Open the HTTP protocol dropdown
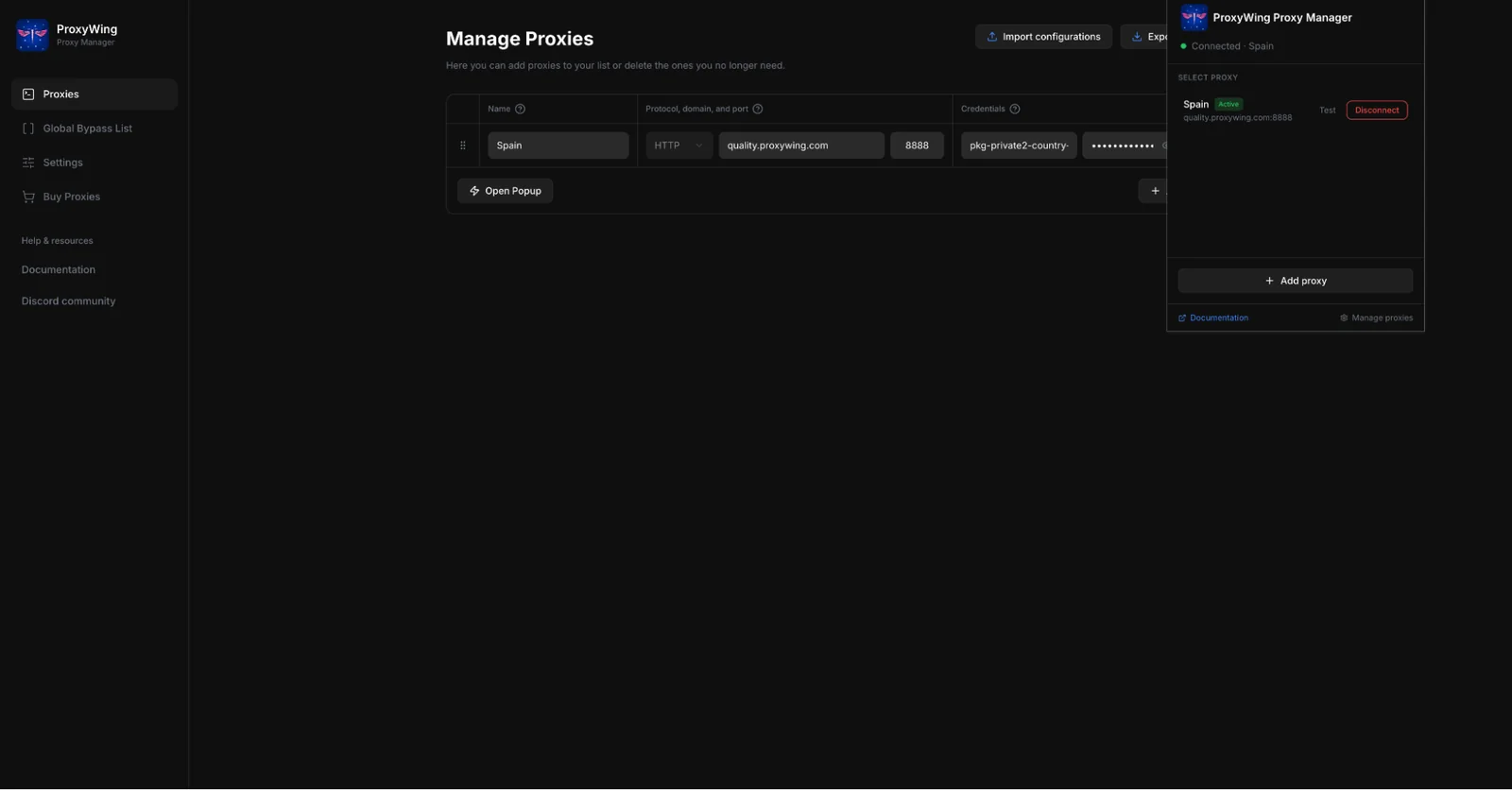1512x790 pixels. pyautogui.click(x=679, y=146)
